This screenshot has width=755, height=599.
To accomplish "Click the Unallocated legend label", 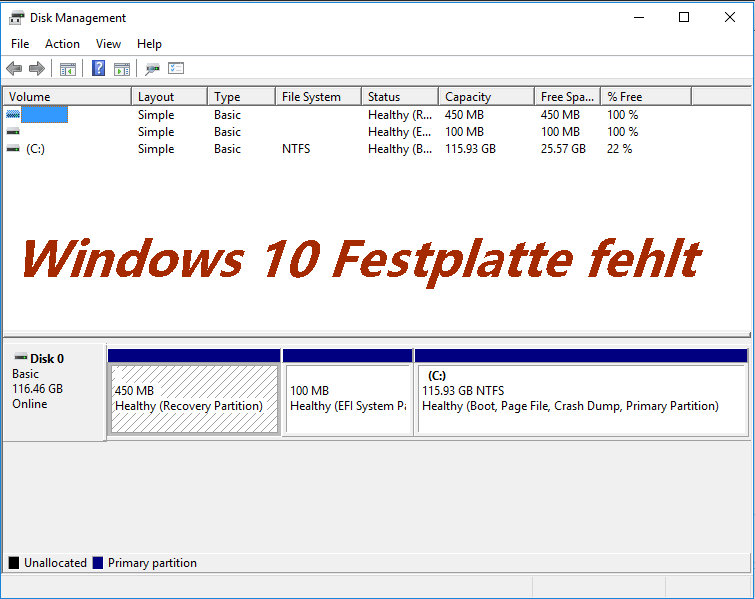I will coord(55,563).
